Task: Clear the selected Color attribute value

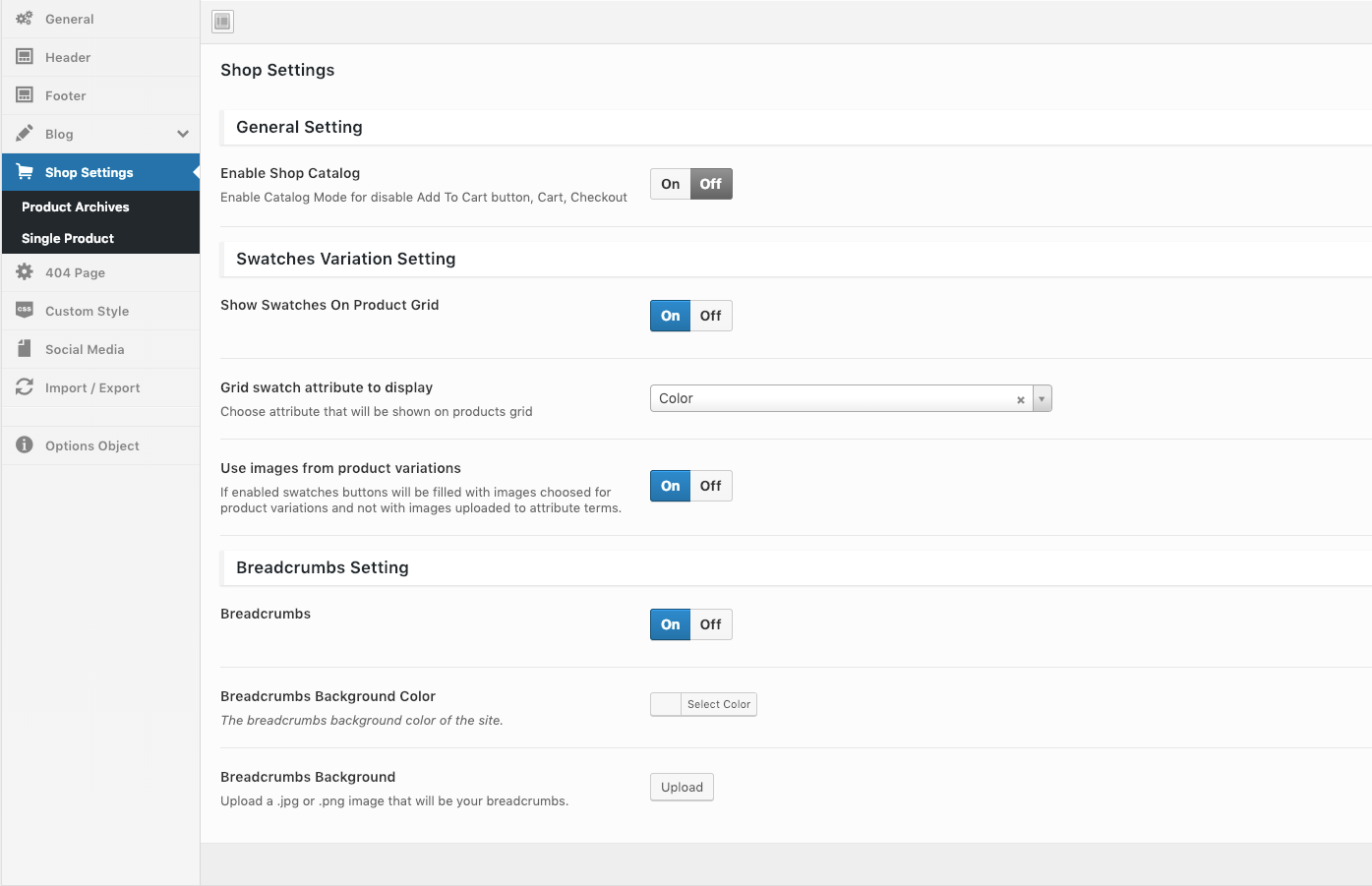Action: click(1021, 399)
